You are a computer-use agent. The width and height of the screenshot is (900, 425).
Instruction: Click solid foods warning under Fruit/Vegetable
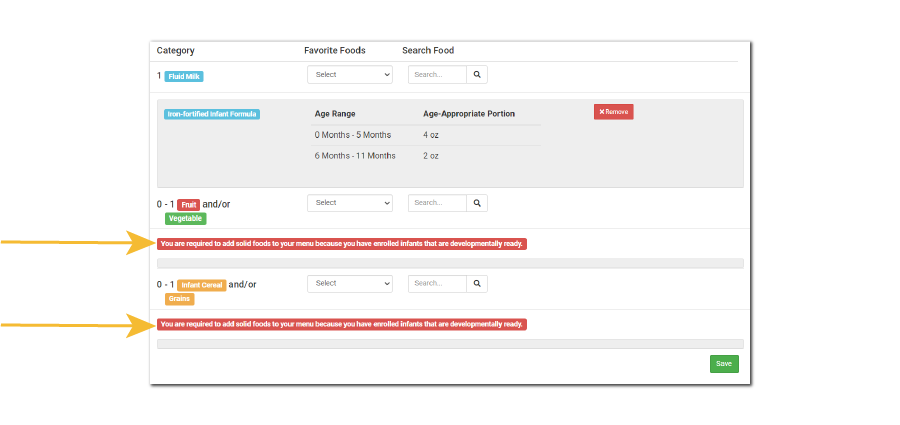(x=342, y=244)
